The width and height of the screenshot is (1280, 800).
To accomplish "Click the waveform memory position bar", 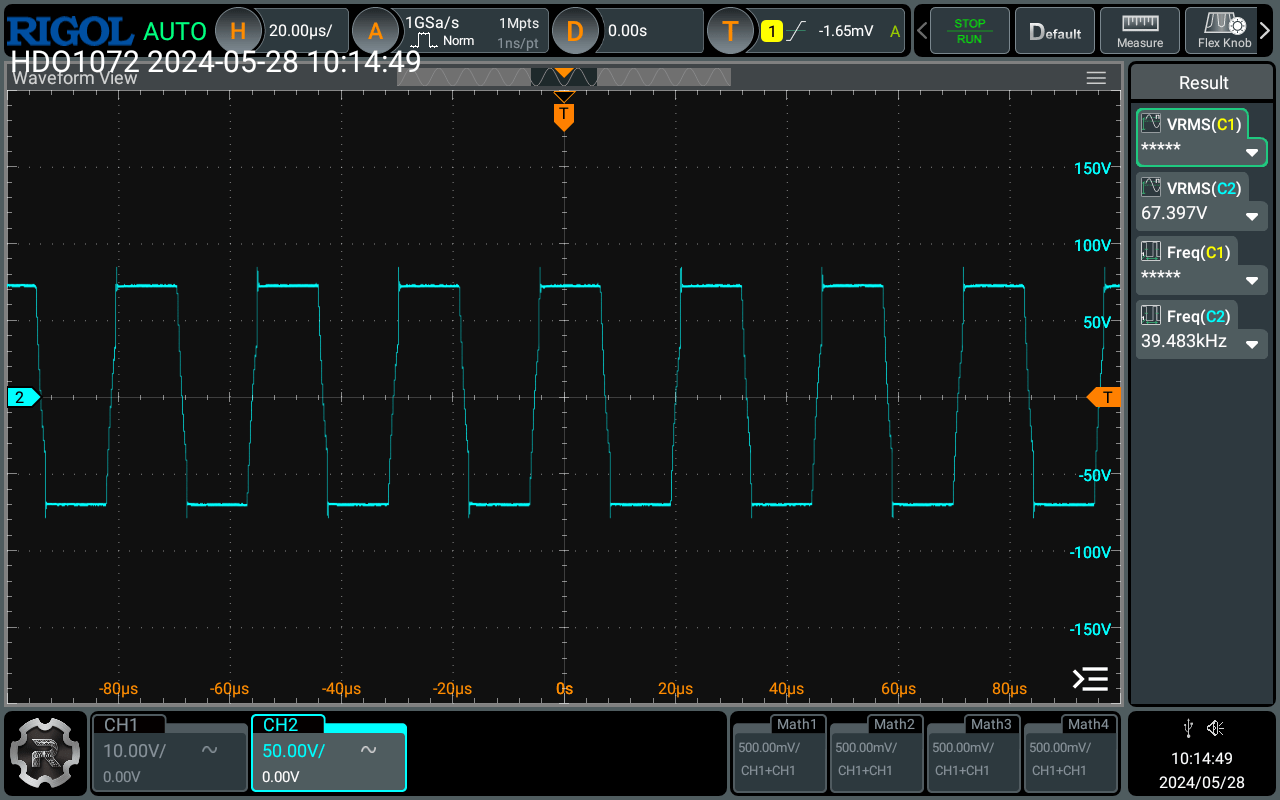I will (564, 77).
